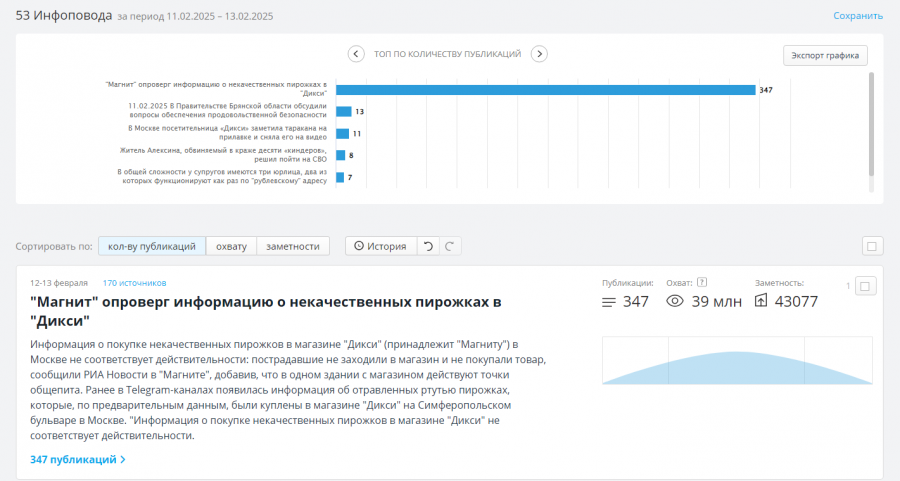Redo action in history toolbar
Screen dimensions: 900x481
[449, 246]
